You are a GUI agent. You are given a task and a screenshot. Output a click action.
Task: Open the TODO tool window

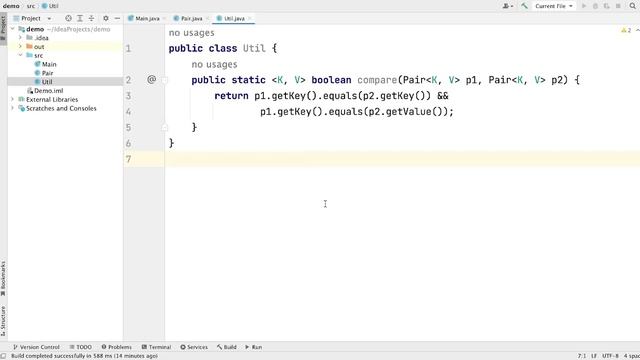click(x=80, y=347)
